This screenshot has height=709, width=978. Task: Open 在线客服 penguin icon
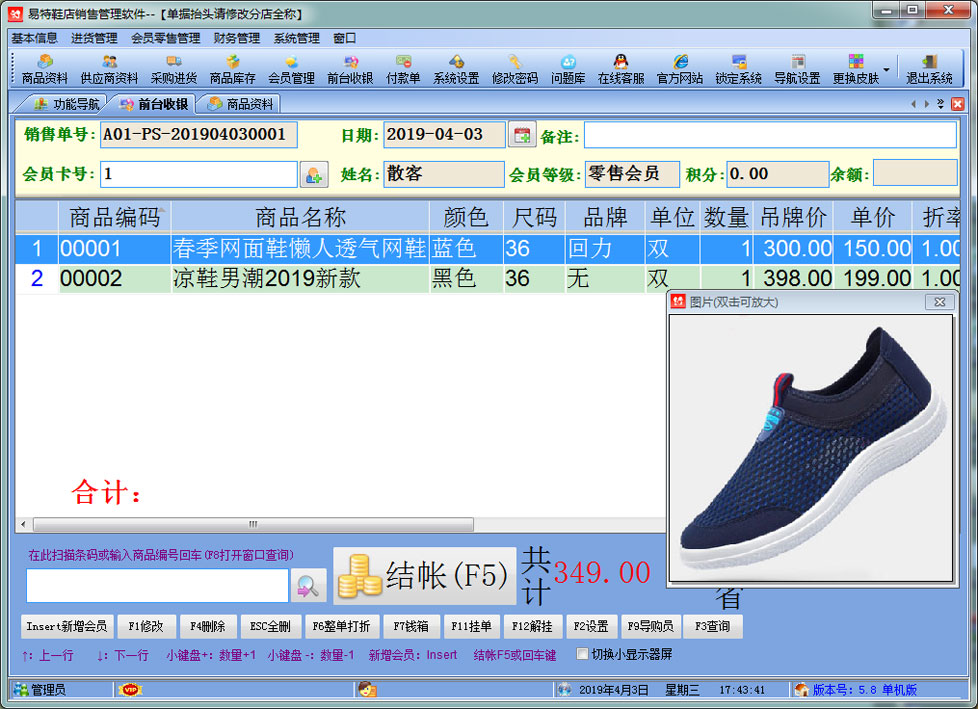click(x=620, y=69)
